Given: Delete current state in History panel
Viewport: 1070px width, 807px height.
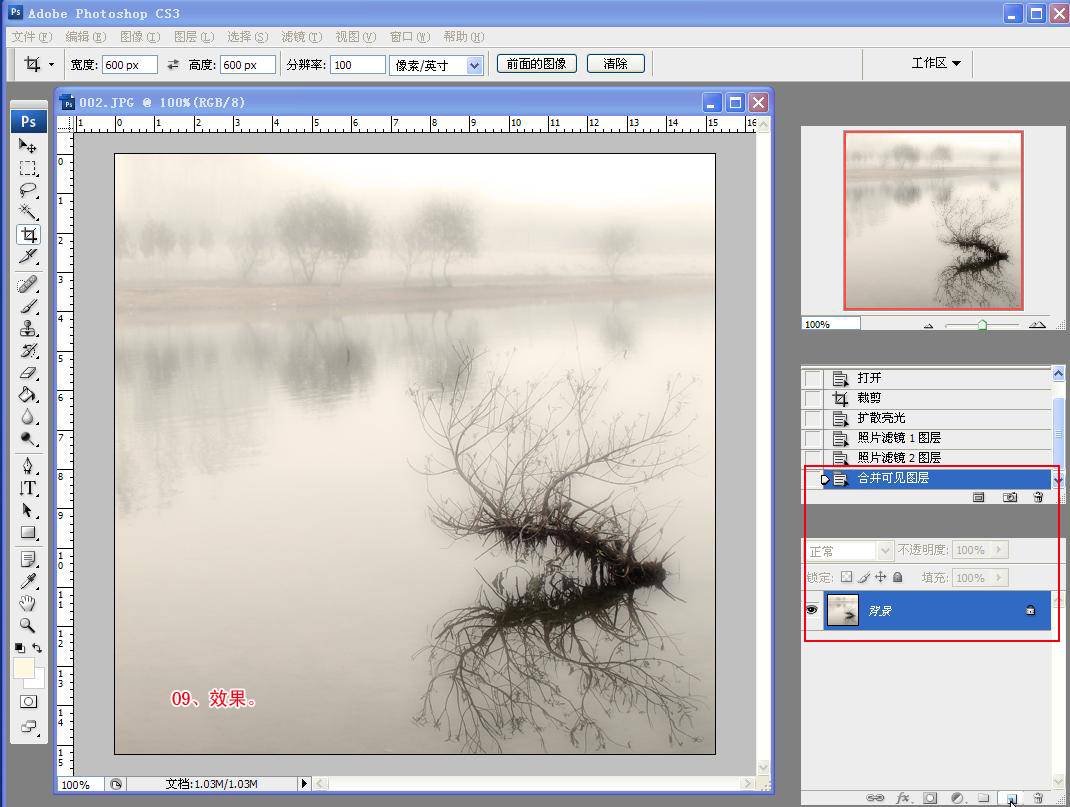Looking at the screenshot, I should tap(1038, 497).
